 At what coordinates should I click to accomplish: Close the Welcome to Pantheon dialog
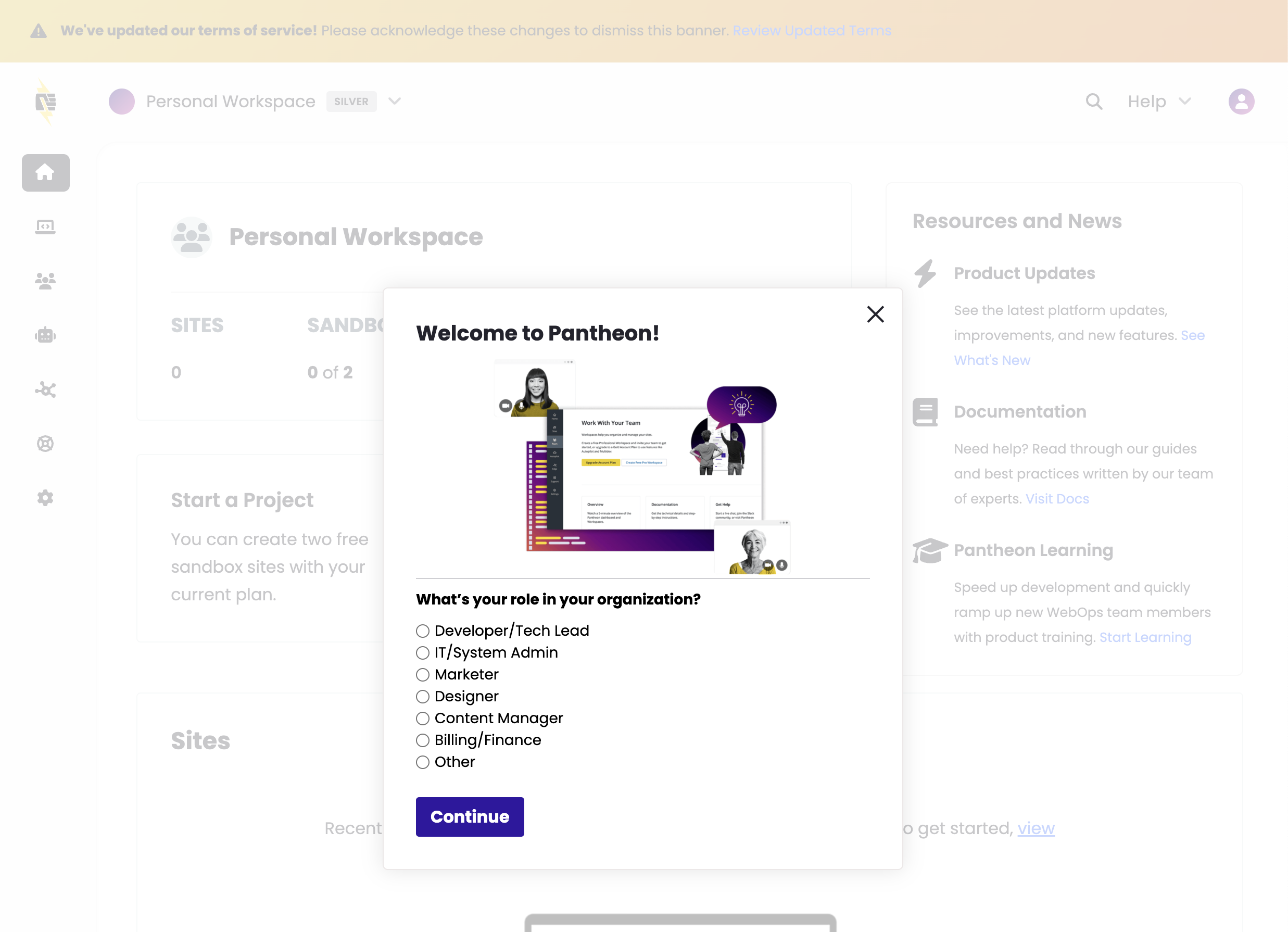tap(875, 314)
